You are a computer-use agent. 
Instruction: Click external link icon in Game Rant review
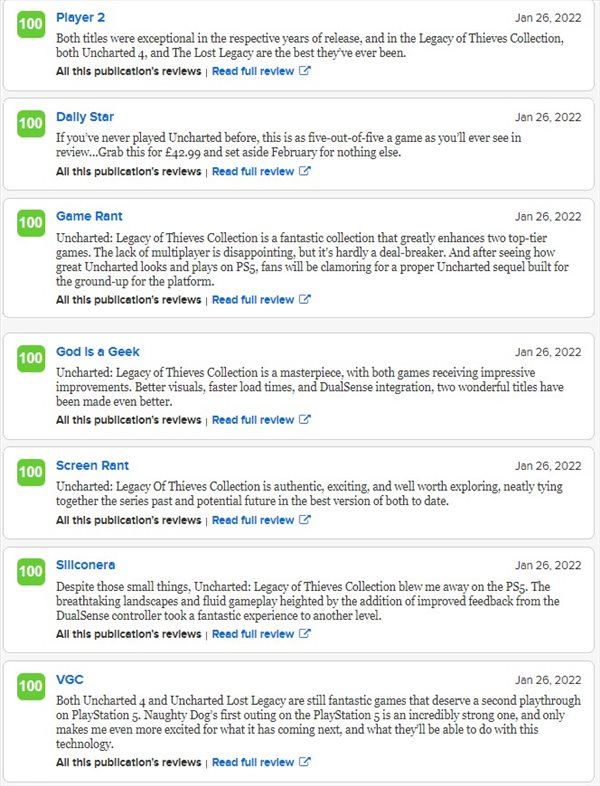(305, 299)
